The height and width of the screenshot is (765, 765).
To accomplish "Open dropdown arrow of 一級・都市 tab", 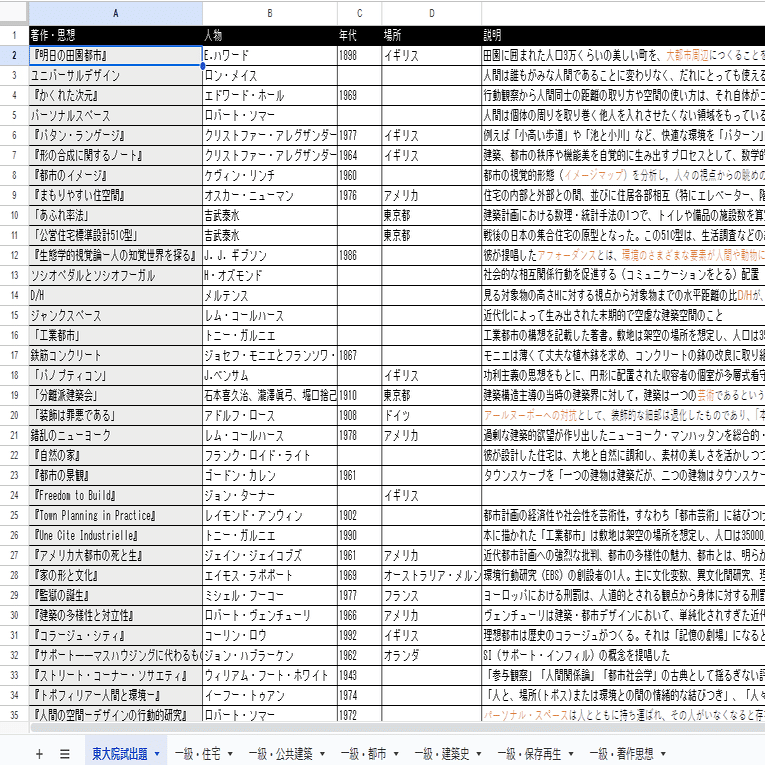I will point(396,754).
